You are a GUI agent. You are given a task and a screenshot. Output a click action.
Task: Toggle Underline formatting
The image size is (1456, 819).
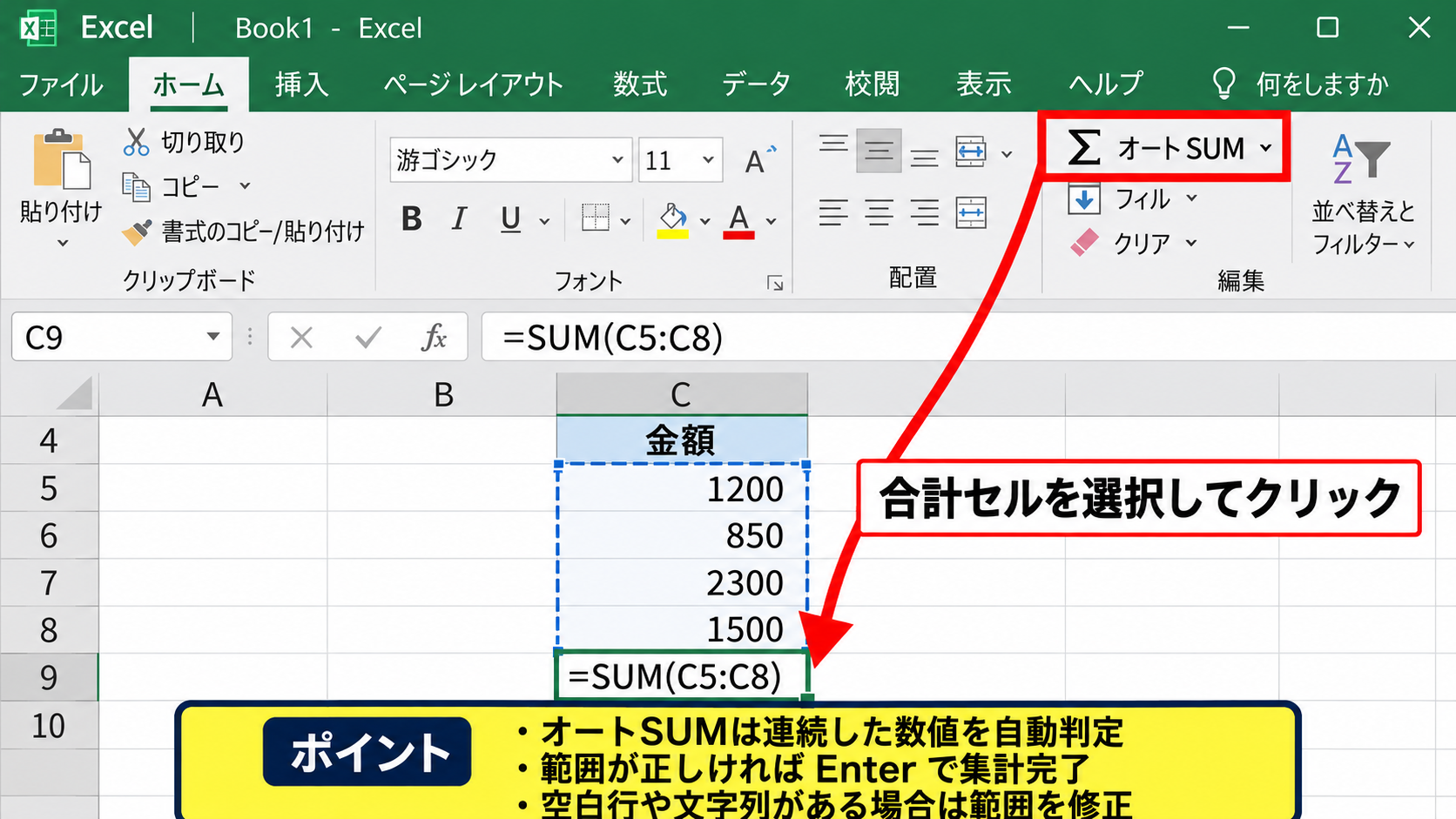click(511, 219)
